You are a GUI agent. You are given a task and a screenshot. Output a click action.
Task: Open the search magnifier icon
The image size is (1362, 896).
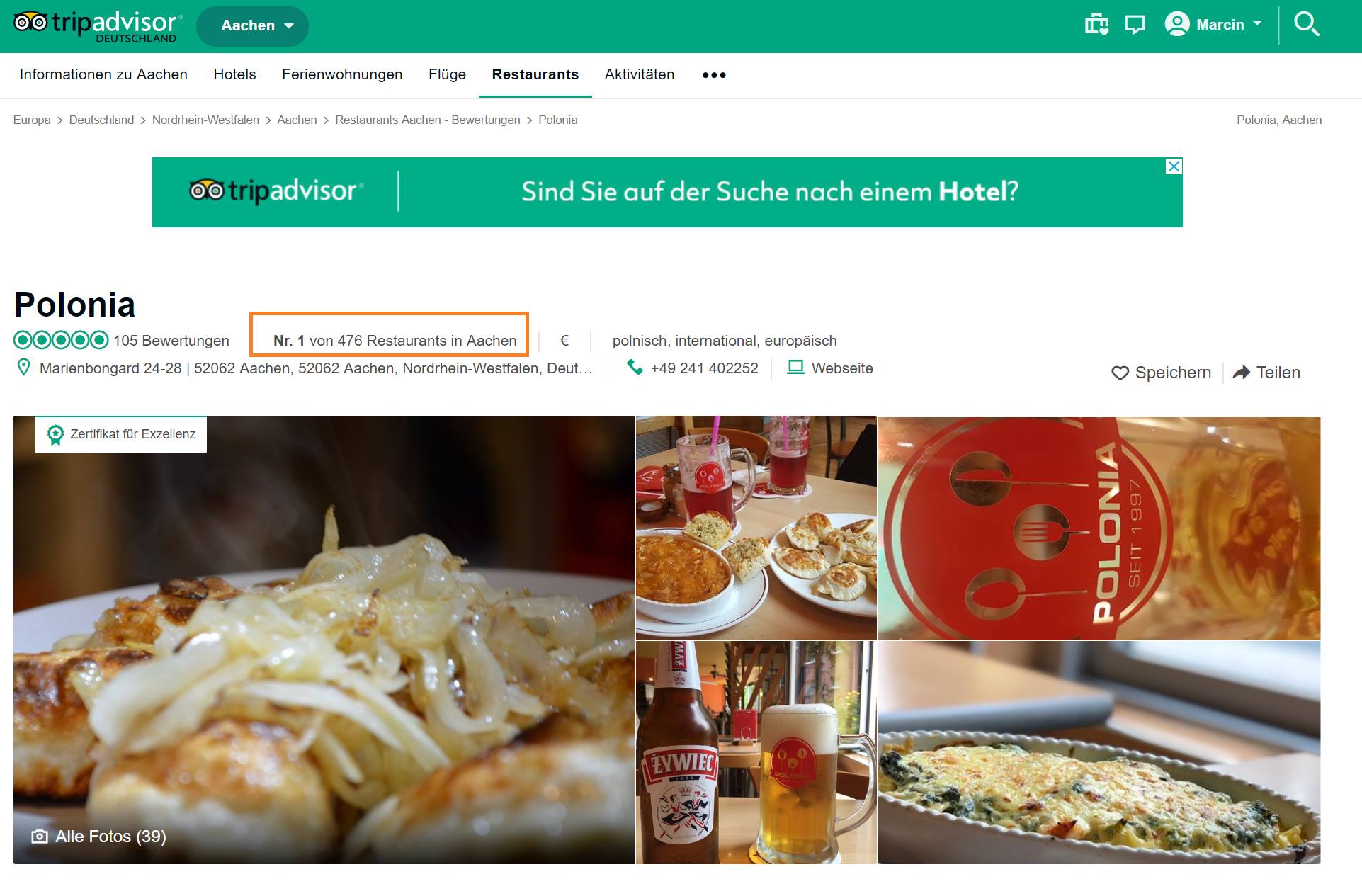coord(1306,25)
